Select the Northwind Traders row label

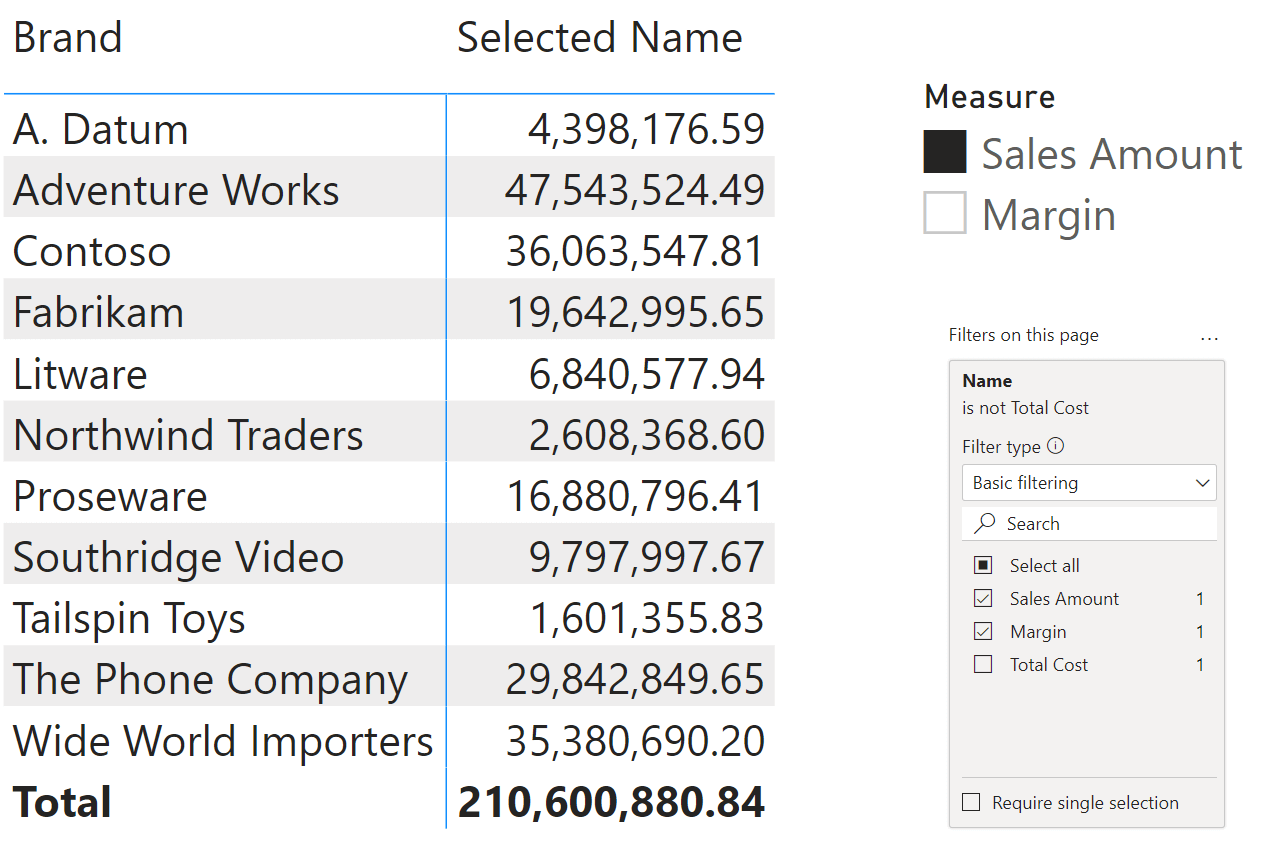188,435
